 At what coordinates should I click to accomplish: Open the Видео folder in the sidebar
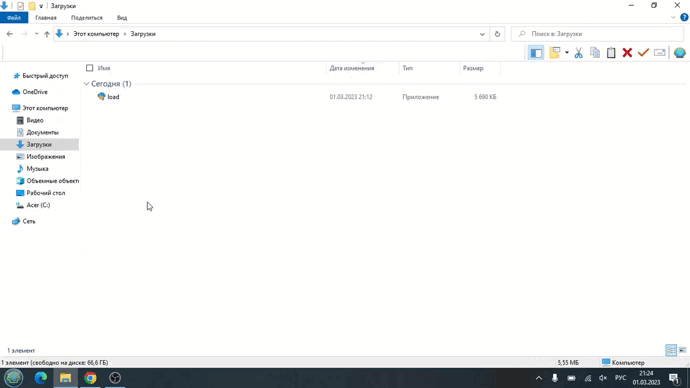tap(35, 120)
